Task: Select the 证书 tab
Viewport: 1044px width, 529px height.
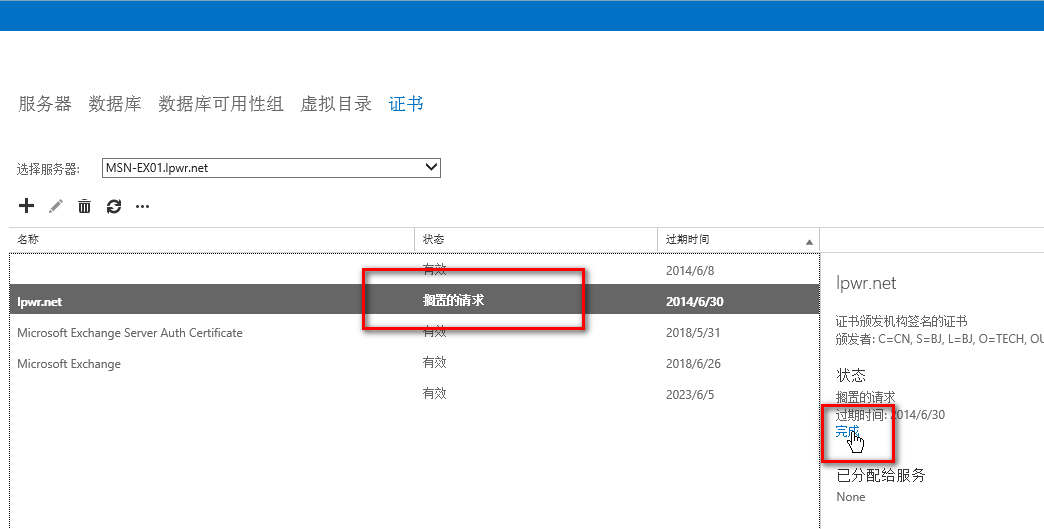Action: point(406,104)
